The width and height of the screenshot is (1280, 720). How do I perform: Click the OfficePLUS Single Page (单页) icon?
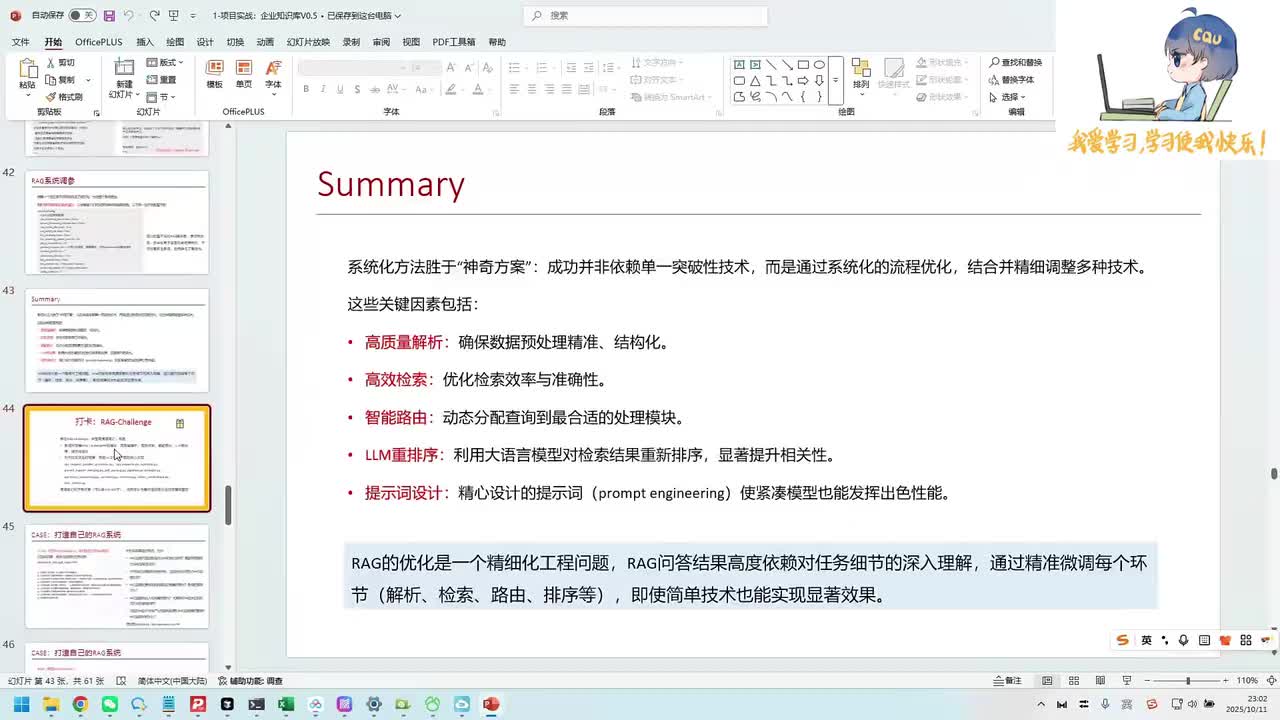(244, 67)
